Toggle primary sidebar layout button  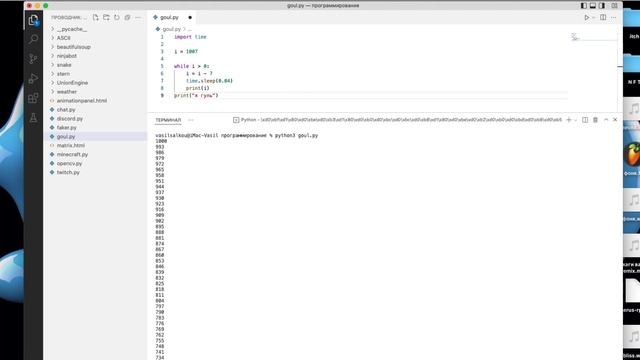[584, 6]
